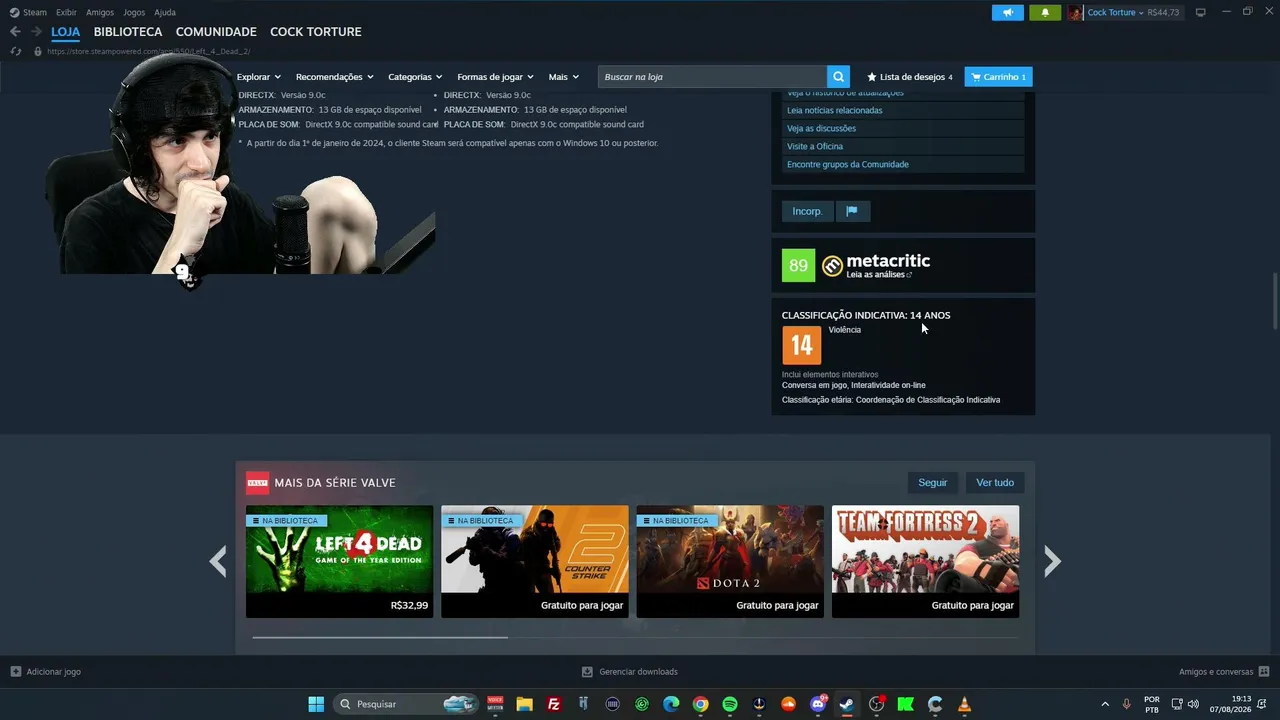Screen dimensions: 1280x720
Task: Click the Adicionar jogo plus icon
Action: tap(15, 672)
